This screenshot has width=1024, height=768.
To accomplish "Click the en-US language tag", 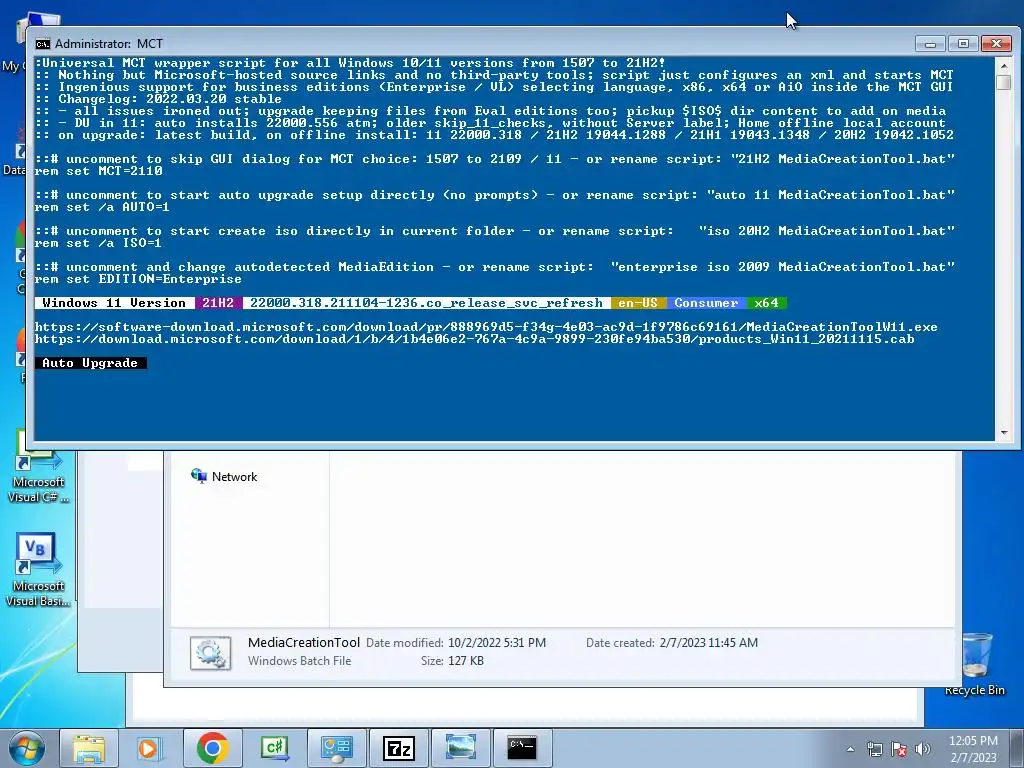I will click(x=638, y=303).
